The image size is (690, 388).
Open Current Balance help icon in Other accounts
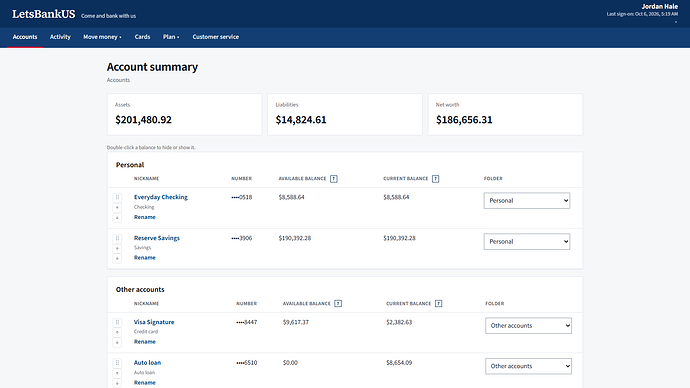click(438, 304)
